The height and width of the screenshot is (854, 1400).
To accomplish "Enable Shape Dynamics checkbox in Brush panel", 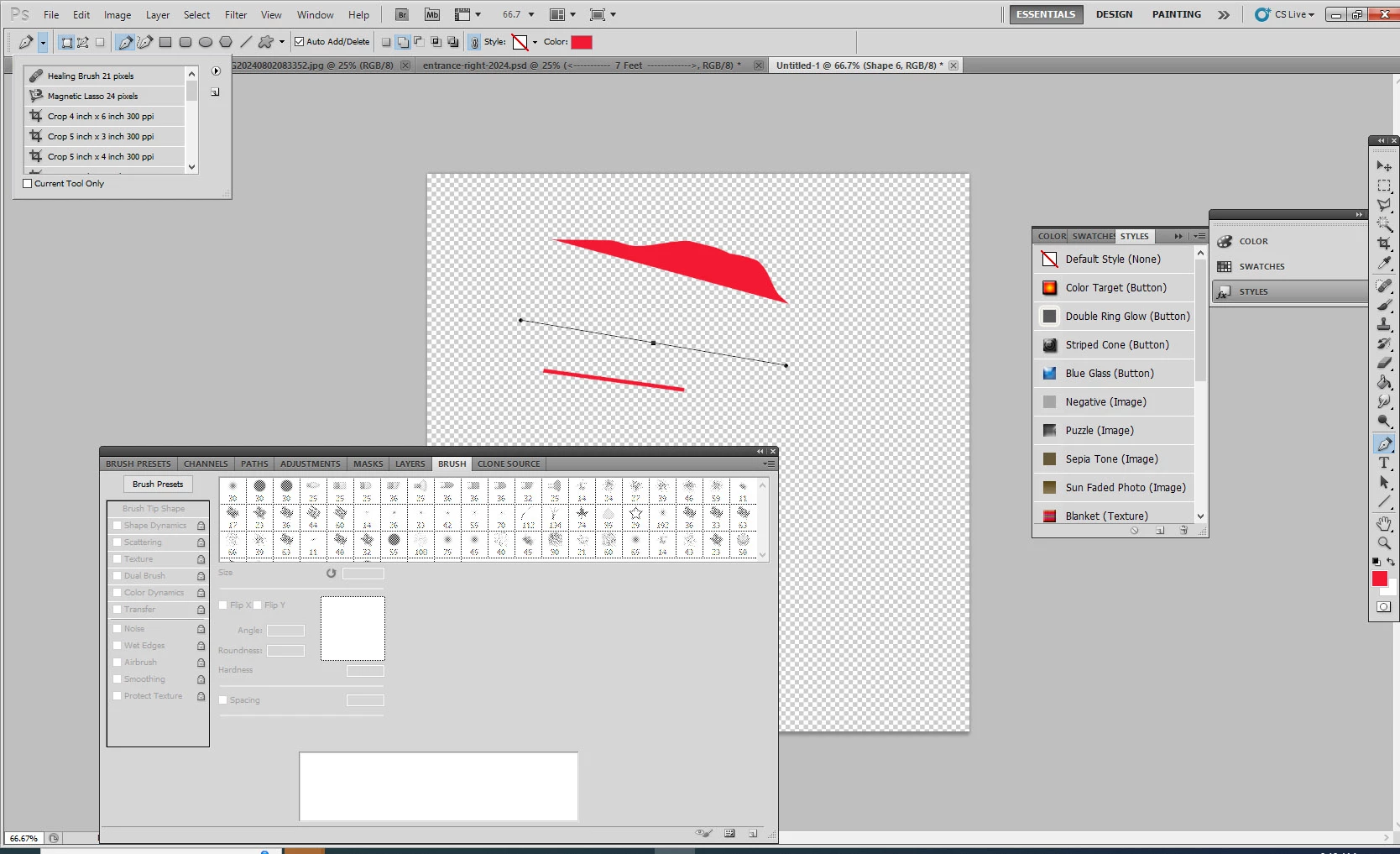I will coord(118,526).
